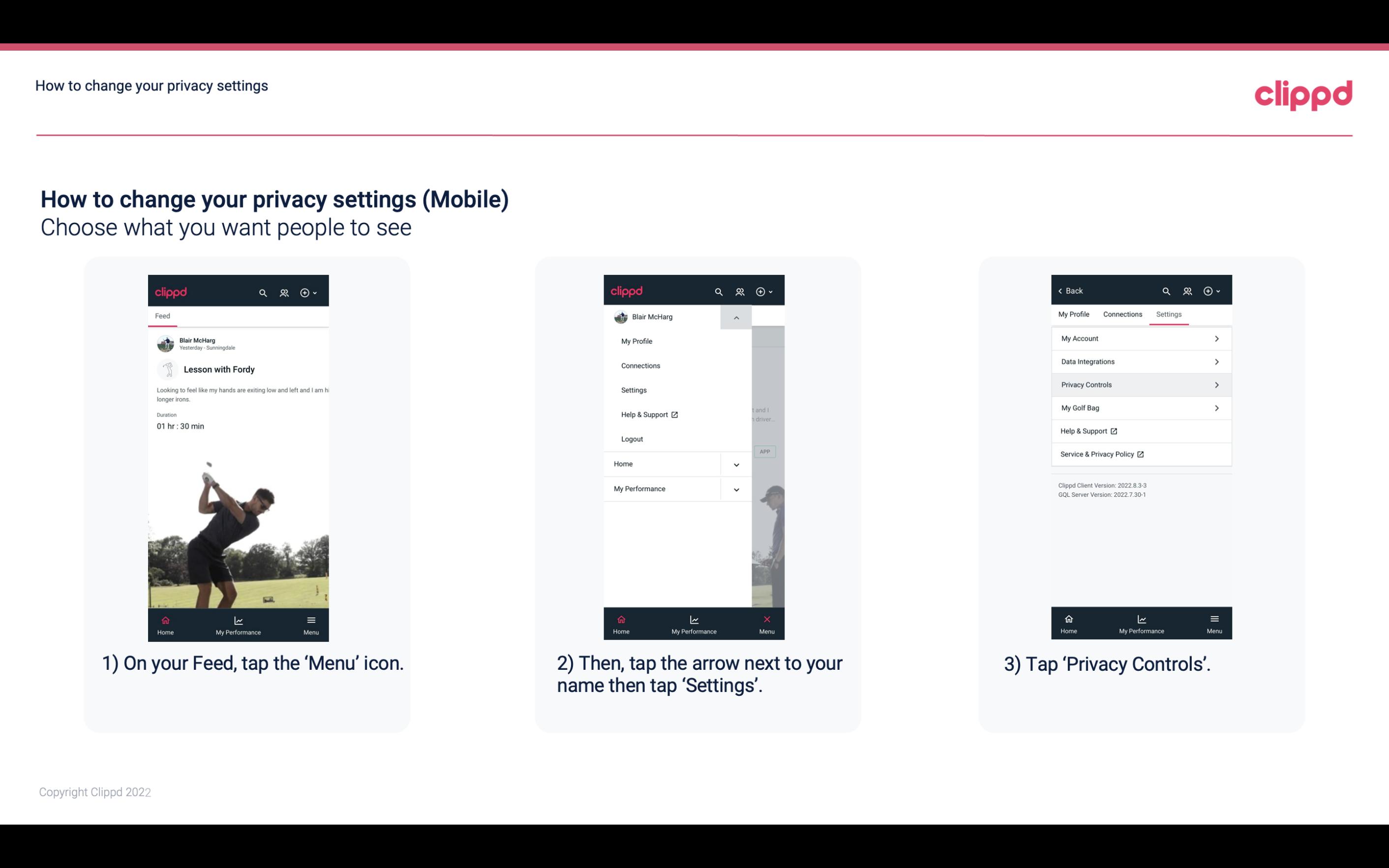Tap the Logout option in menu

click(631, 438)
